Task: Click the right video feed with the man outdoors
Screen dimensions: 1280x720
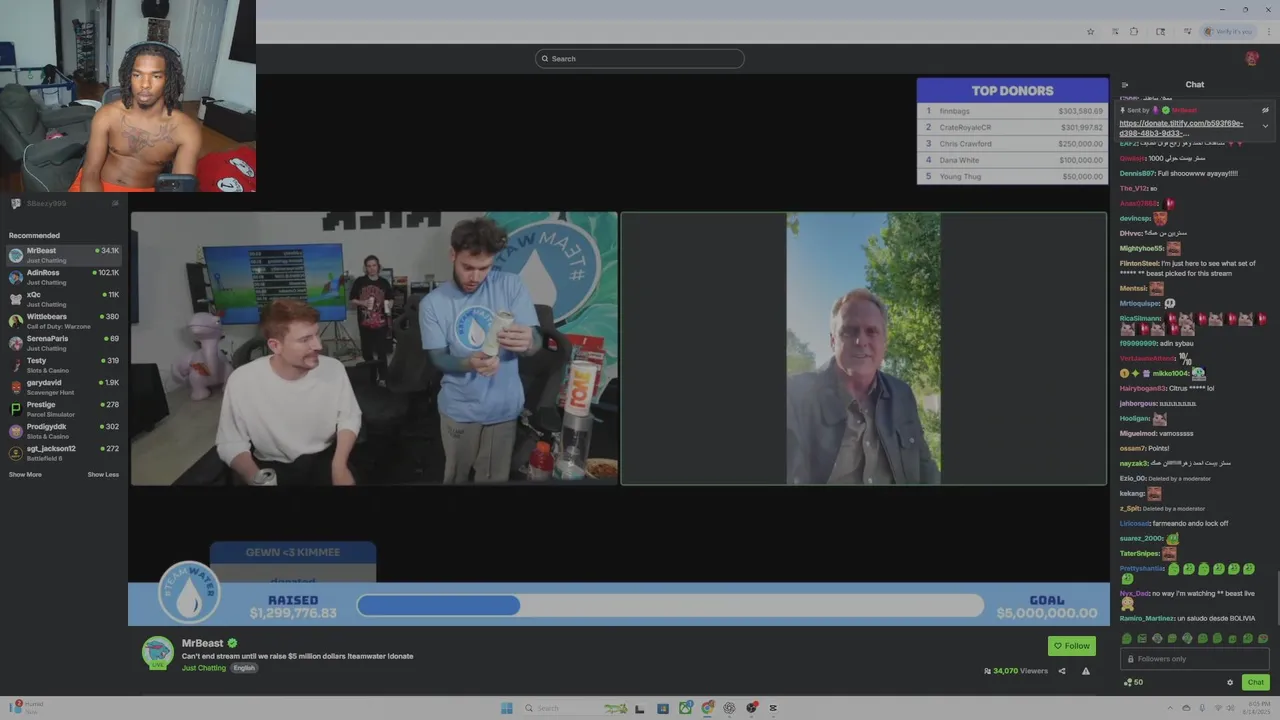Action: pyautogui.click(x=863, y=348)
